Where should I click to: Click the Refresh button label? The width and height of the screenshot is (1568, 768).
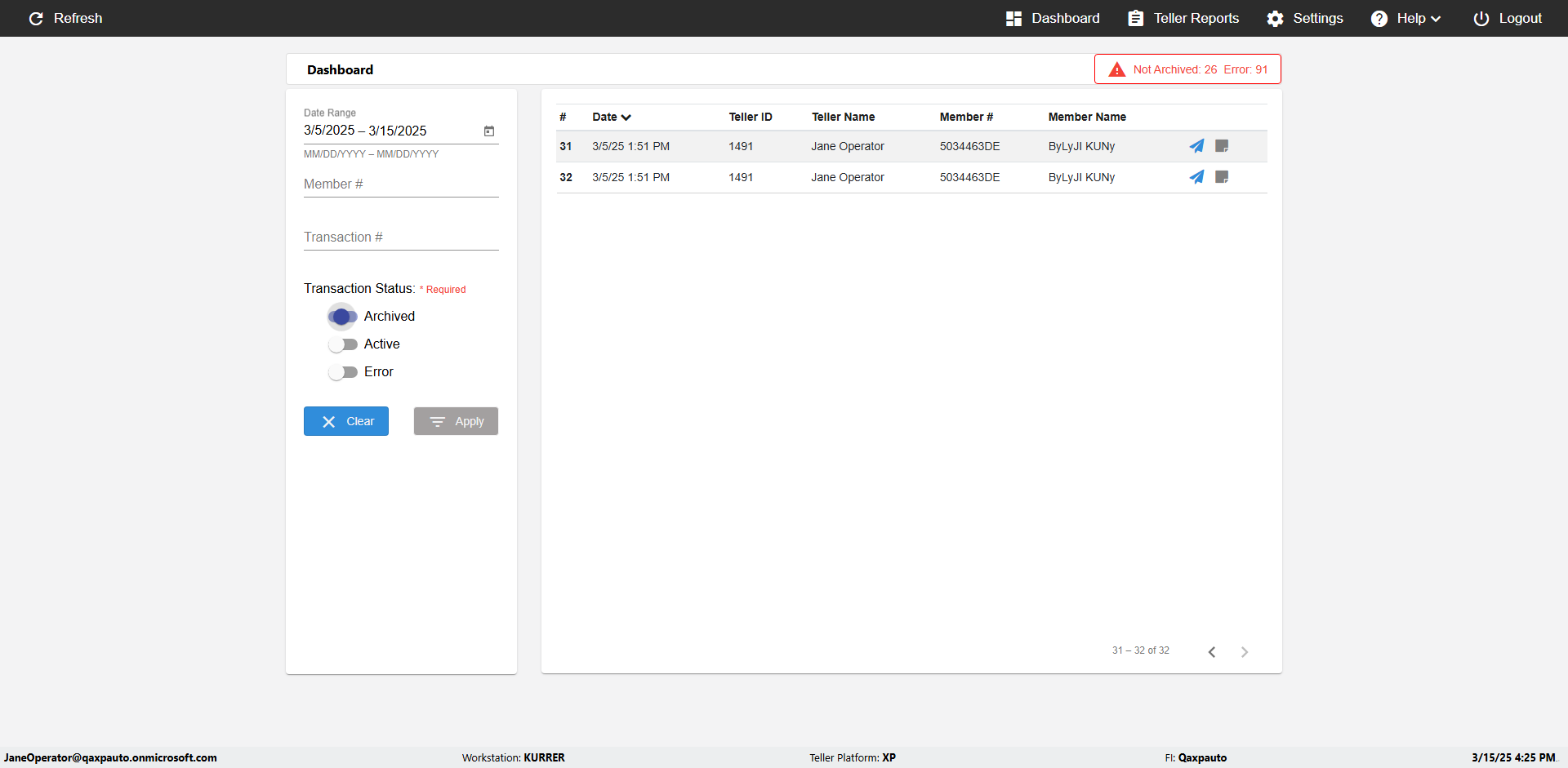coord(78,18)
